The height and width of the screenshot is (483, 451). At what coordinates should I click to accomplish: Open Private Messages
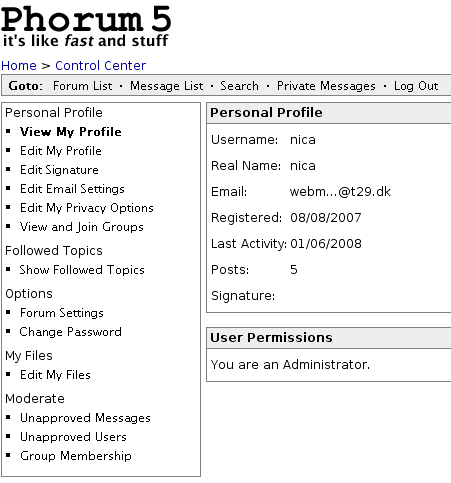(326, 86)
